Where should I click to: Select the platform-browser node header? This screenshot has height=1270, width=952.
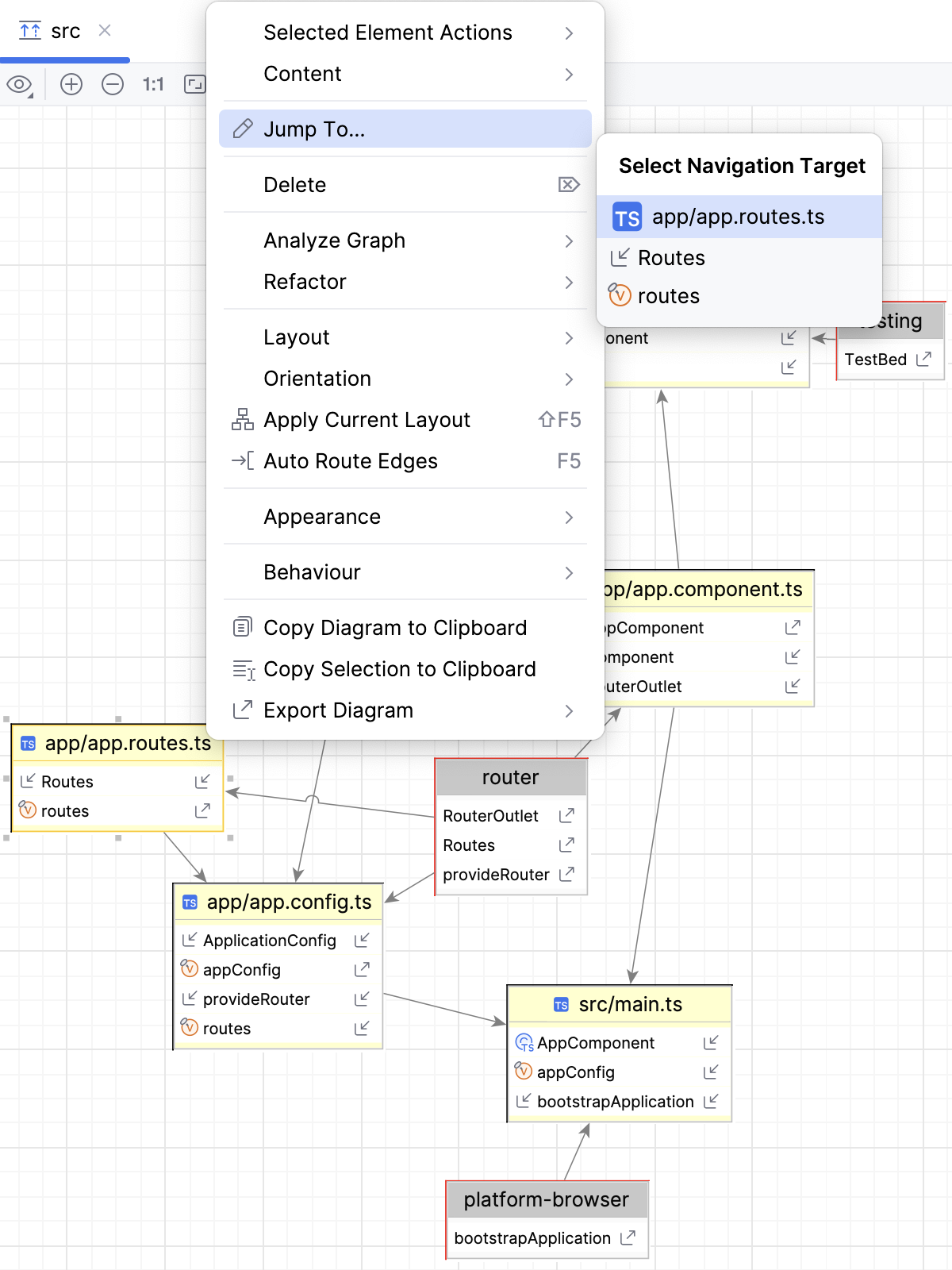(x=547, y=1200)
